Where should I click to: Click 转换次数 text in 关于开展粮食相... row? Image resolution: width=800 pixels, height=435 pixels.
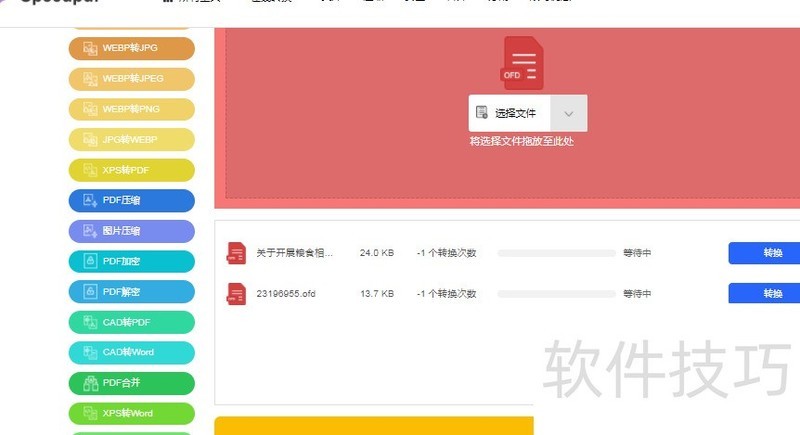pyautogui.click(x=446, y=253)
